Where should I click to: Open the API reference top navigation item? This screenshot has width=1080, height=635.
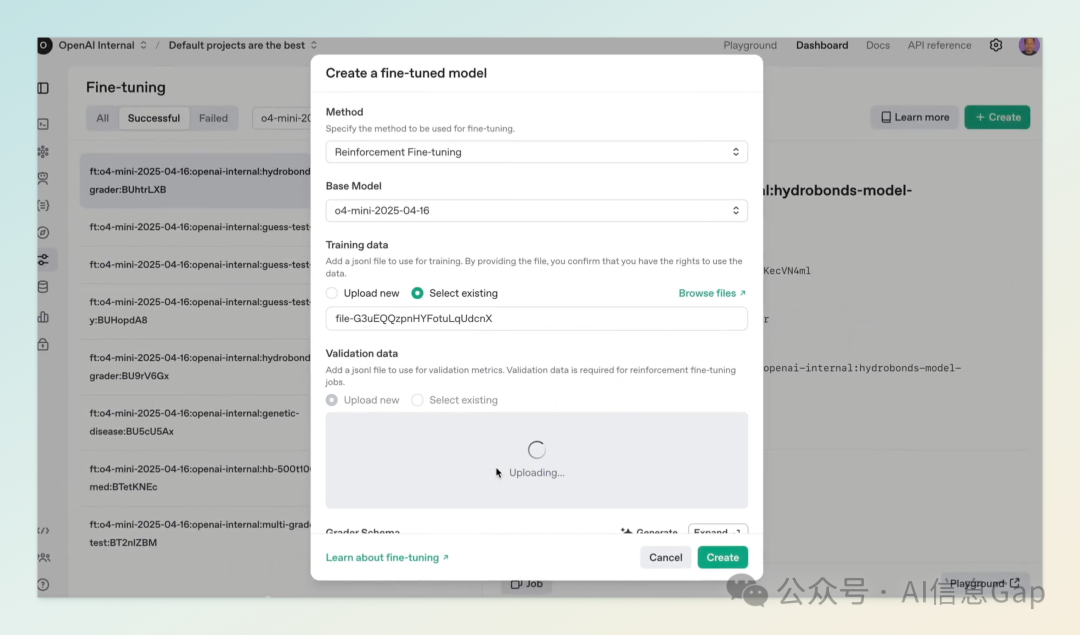point(939,45)
